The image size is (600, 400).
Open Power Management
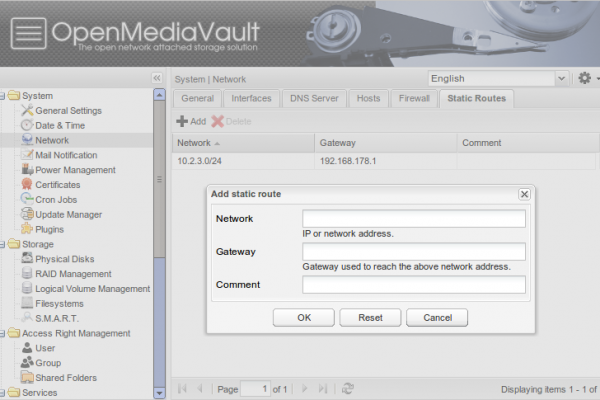tap(75, 170)
